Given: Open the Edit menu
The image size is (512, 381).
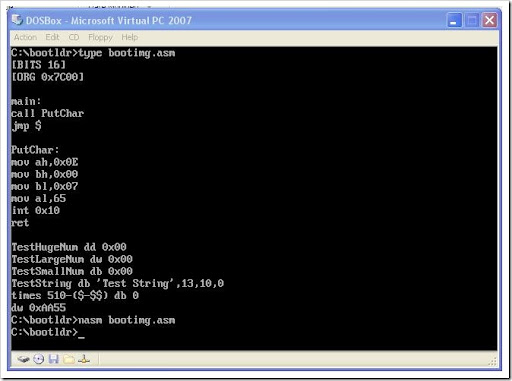Looking at the screenshot, I should coord(52,37).
